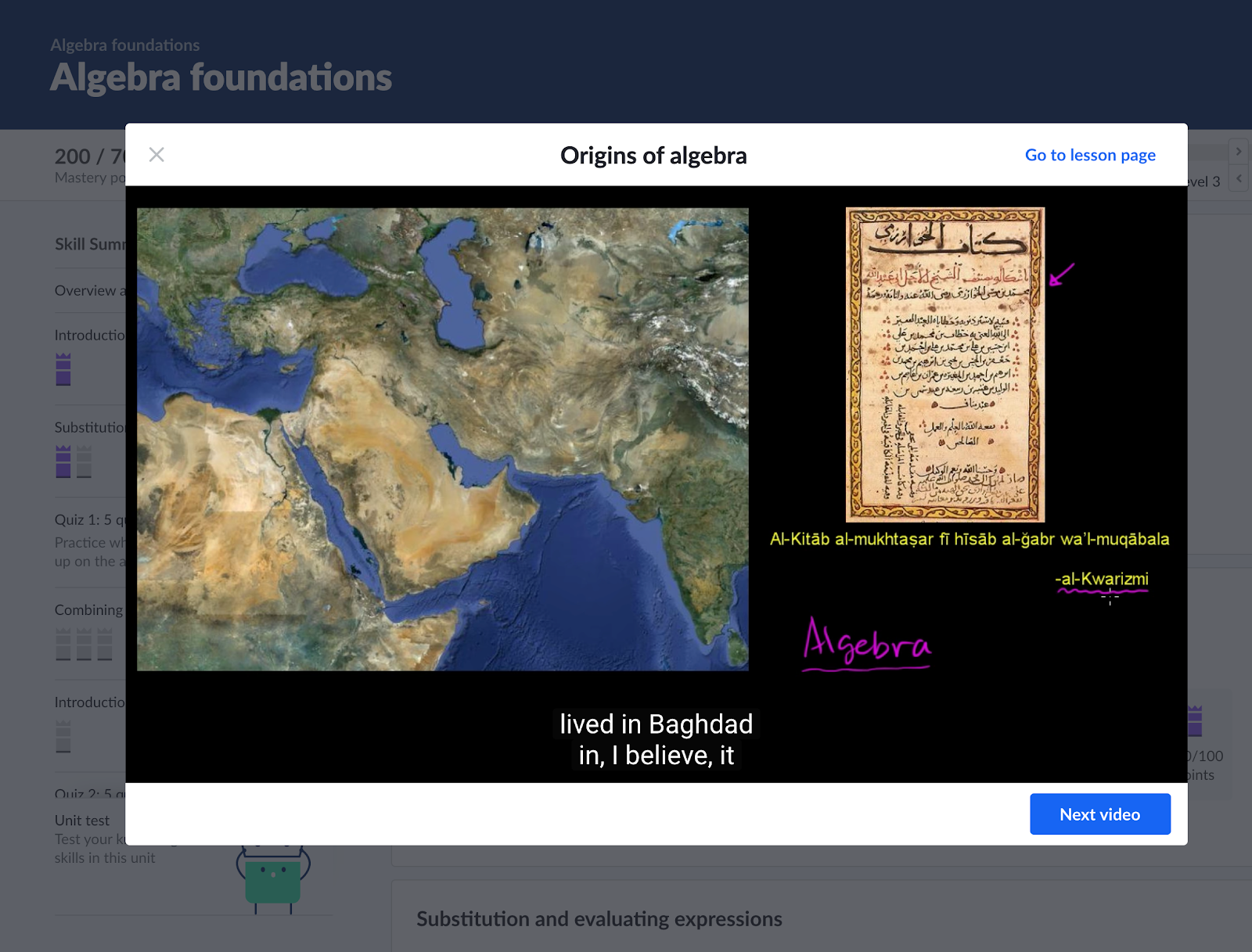Open the Overview item in the sidebar
This screenshot has width=1252, height=952.
click(x=90, y=290)
